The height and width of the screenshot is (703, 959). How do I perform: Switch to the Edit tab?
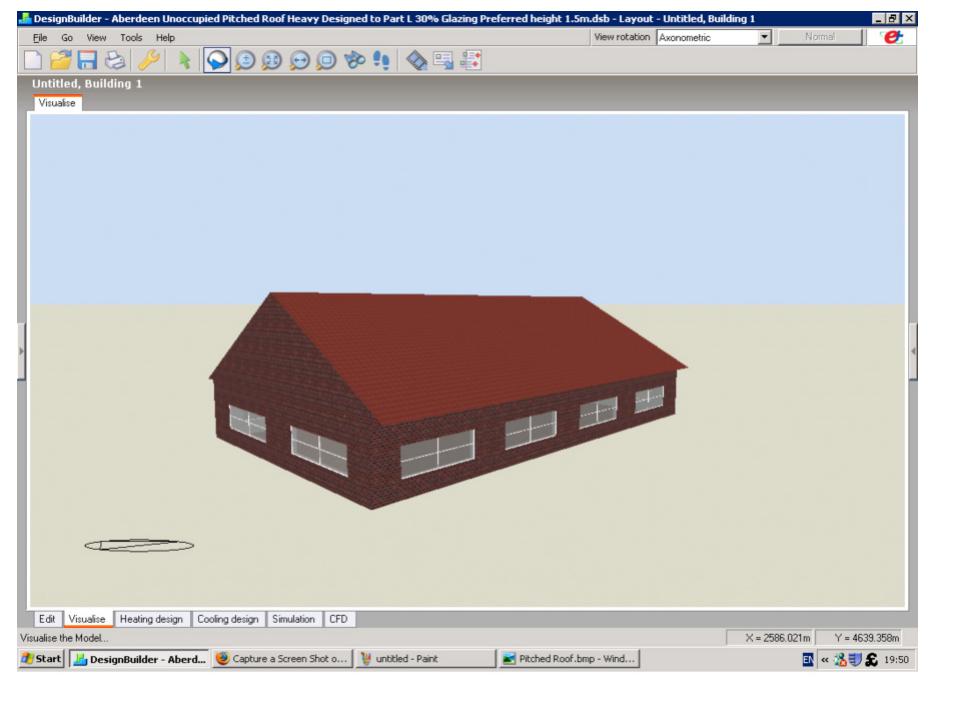47,619
